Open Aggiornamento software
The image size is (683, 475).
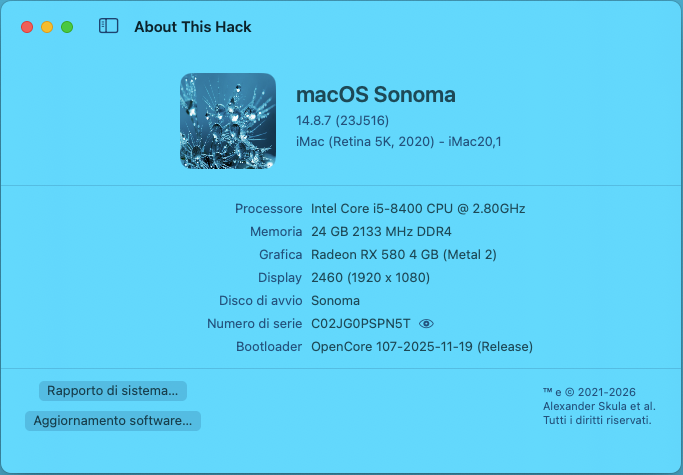[x=112, y=421]
